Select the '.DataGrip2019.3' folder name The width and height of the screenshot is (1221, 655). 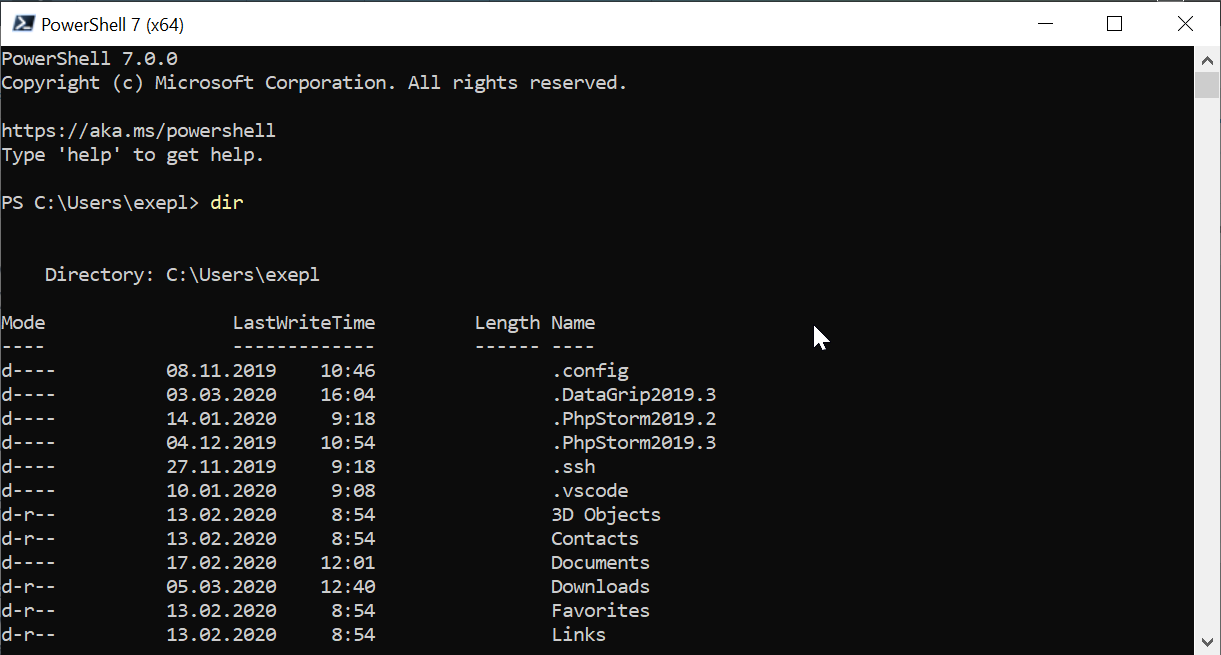[634, 395]
